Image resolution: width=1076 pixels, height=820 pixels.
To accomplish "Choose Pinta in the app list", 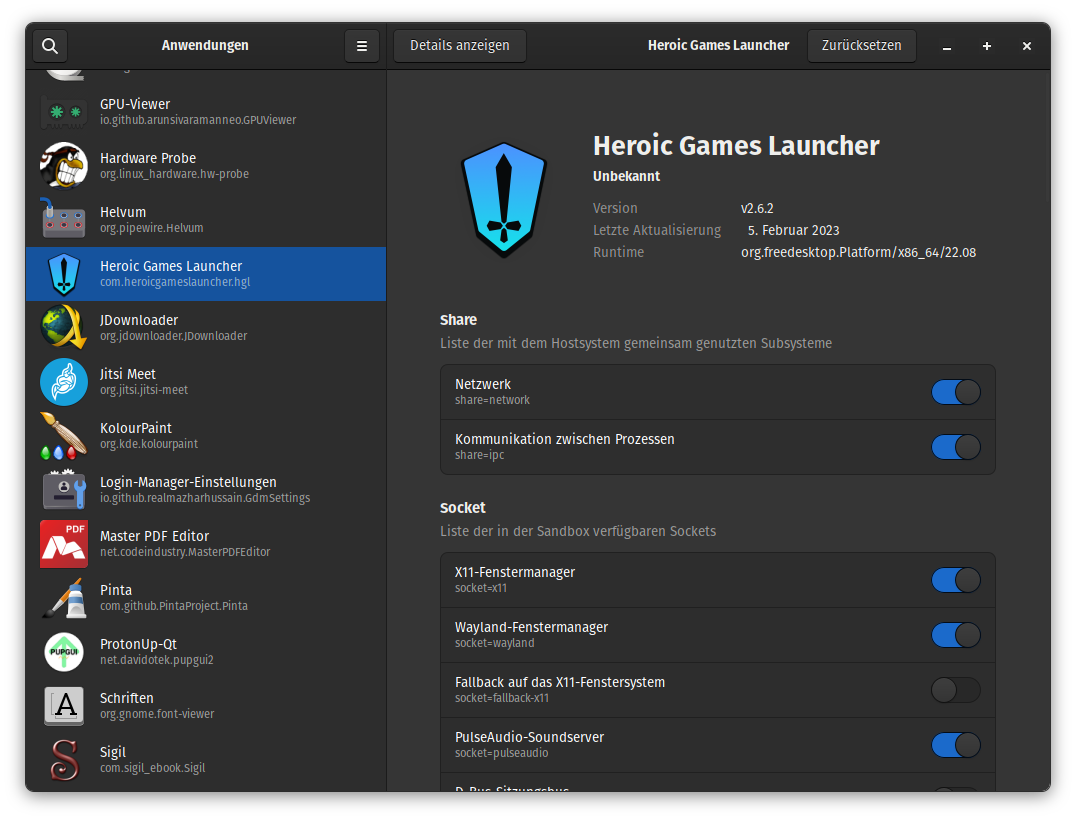I will pyautogui.click(x=206, y=598).
